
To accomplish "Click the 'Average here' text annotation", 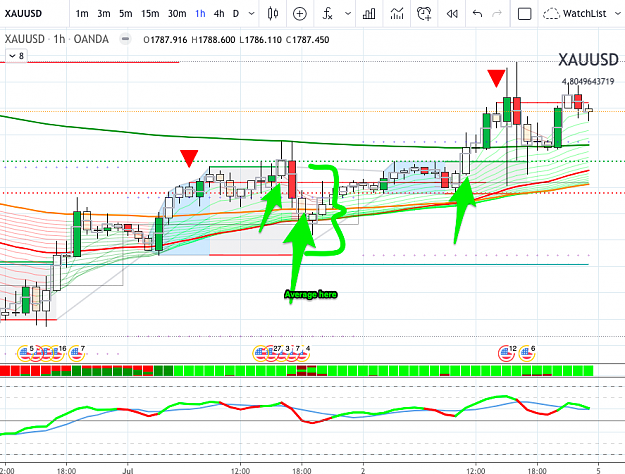I will [x=311, y=295].
